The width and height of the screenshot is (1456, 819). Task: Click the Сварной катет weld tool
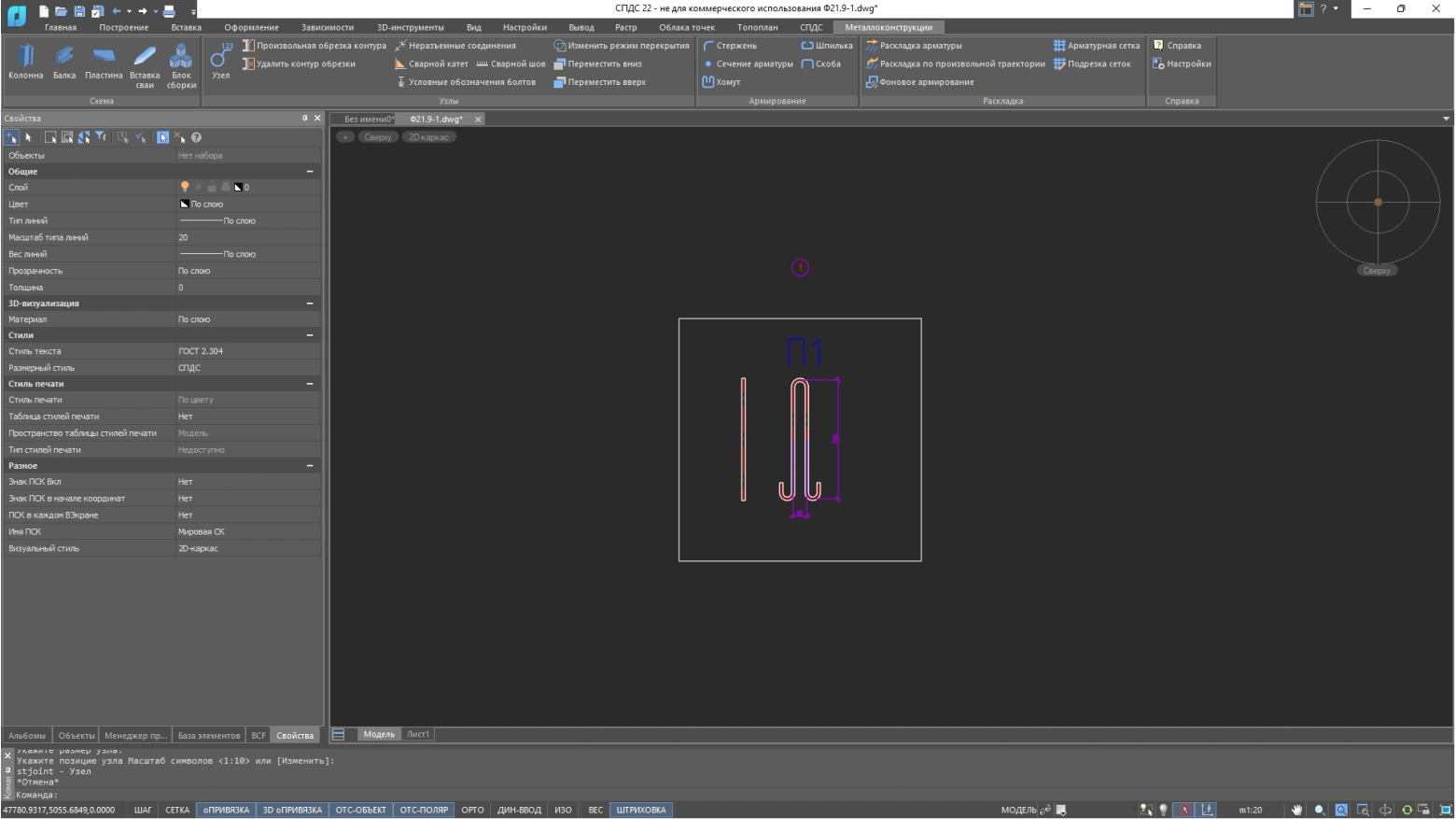[x=431, y=64]
